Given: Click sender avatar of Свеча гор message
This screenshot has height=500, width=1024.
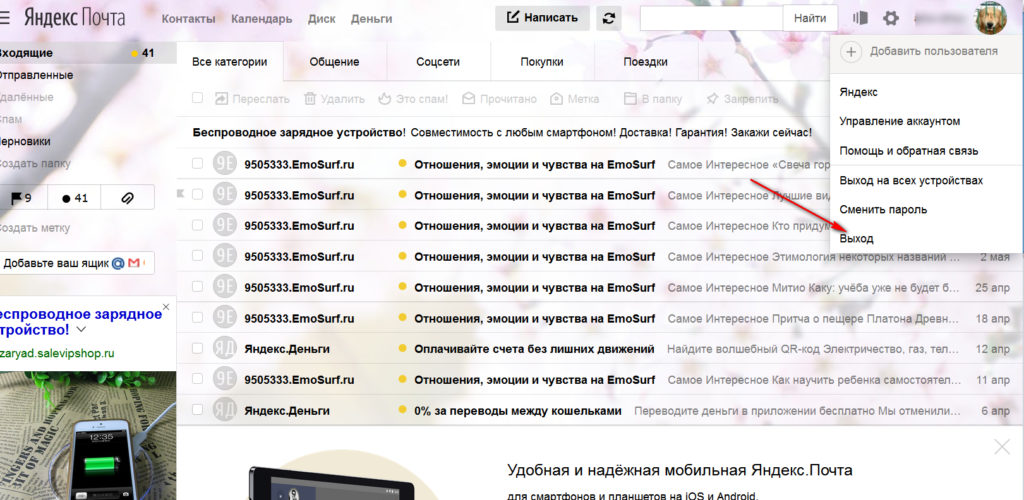Looking at the screenshot, I should click(x=224, y=164).
